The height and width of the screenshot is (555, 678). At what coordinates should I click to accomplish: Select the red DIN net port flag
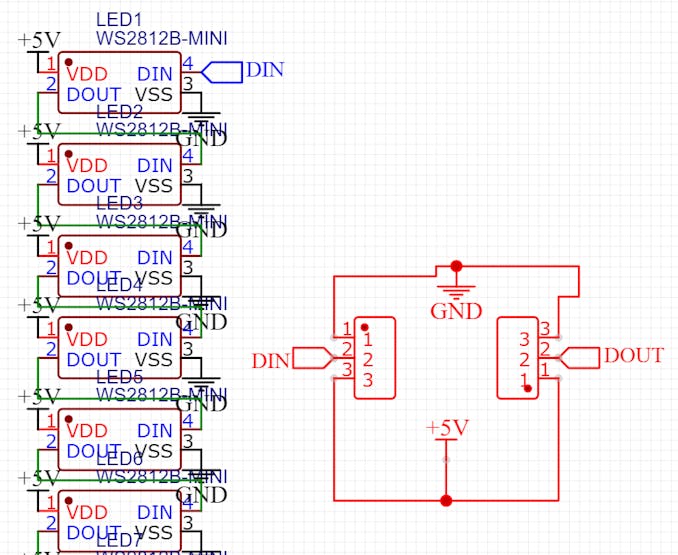[314, 358]
